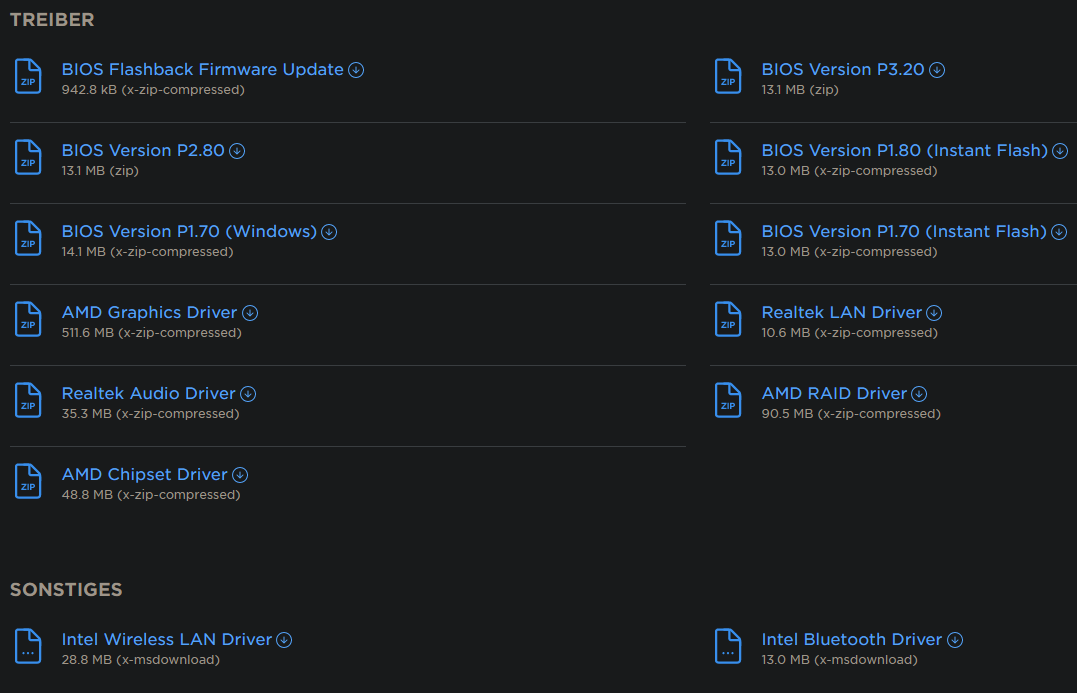The height and width of the screenshot is (693, 1077).
Task: Click the '942.8 kB (x-zip-compressed)' size text
Action: (153, 90)
